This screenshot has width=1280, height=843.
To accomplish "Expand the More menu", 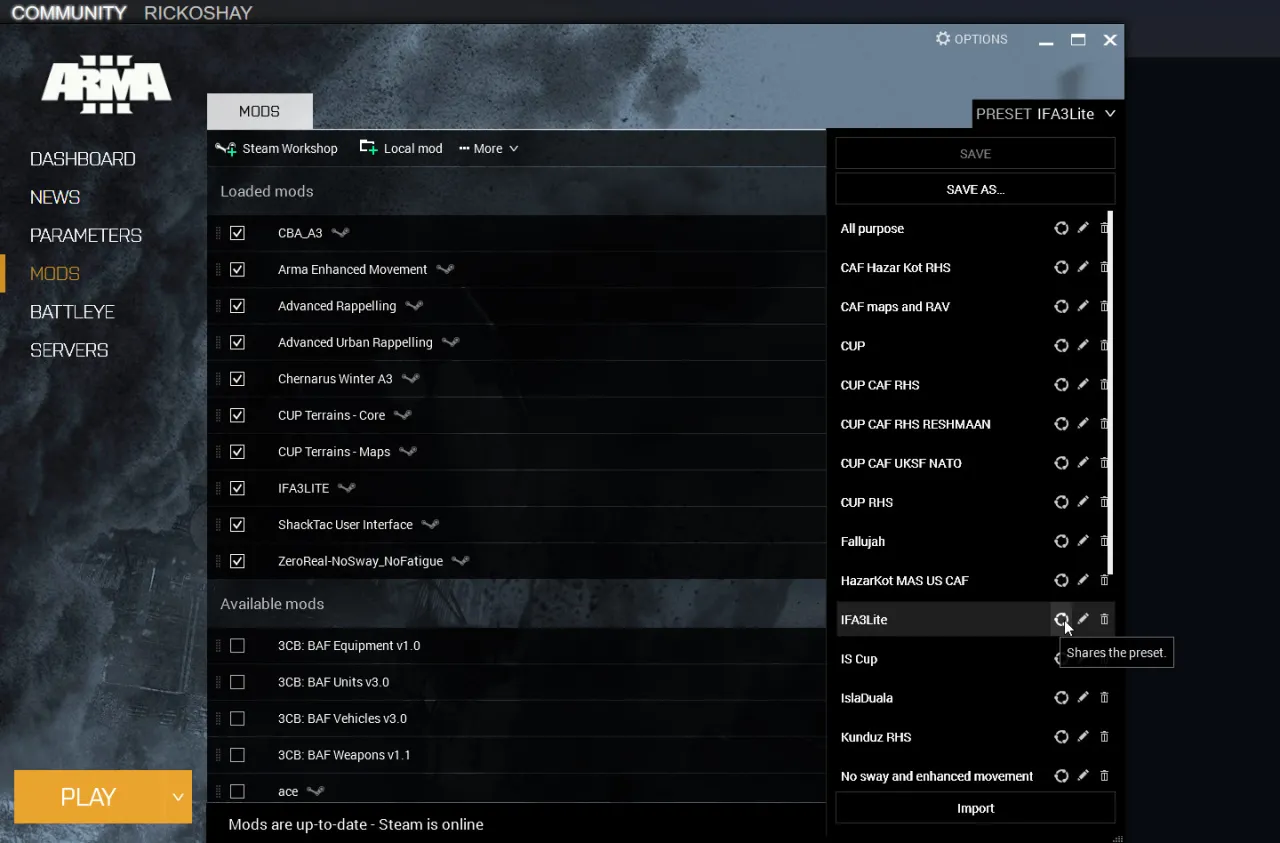I will click(488, 148).
